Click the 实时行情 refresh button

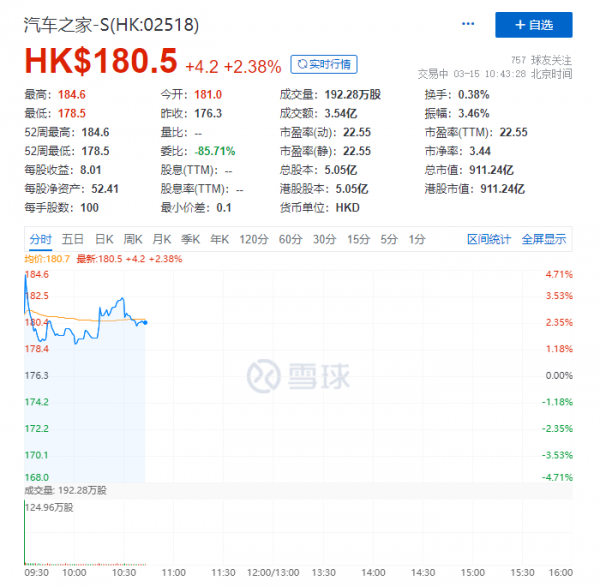[323, 65]
